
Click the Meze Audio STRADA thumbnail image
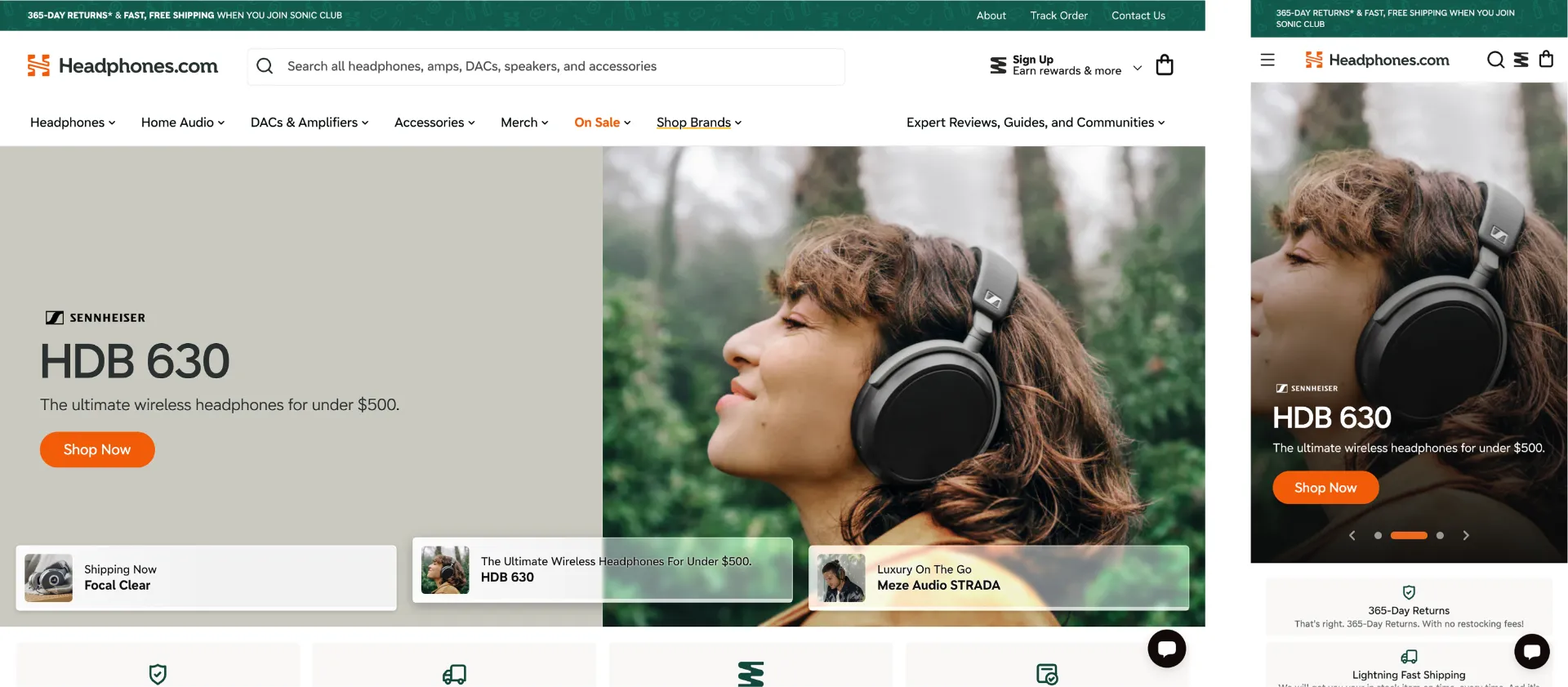(x=841, y=578)
